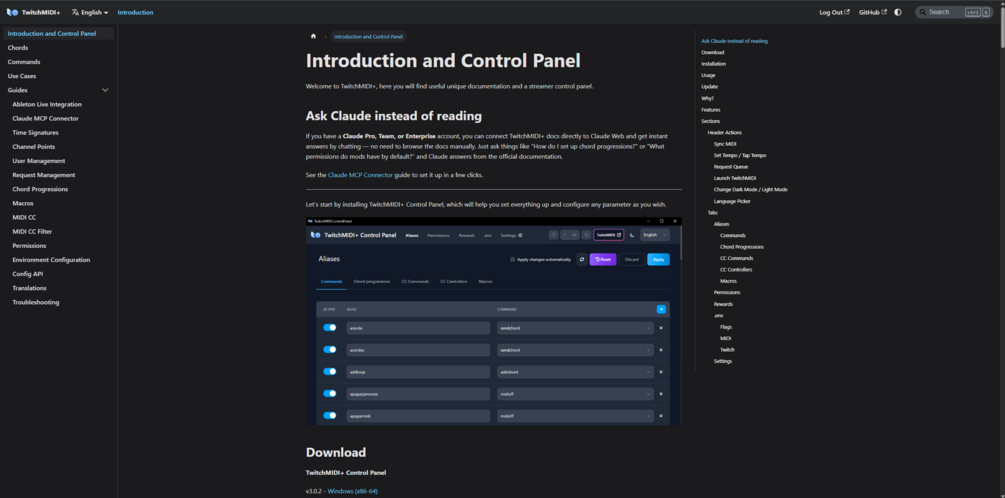This screenshot has width=1005, height=498.
Task: Toggle dark/light mode contrast icon
Action: point(897,12)
